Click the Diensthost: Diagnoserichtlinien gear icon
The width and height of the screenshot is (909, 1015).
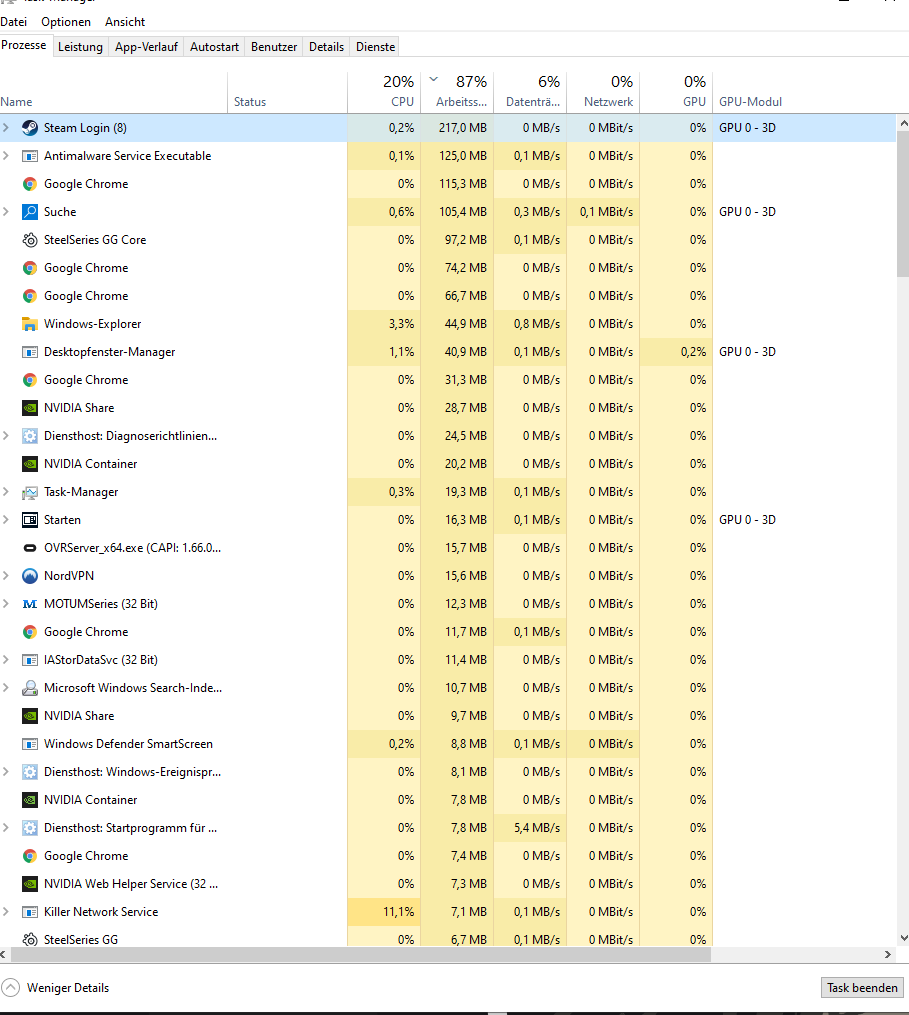[30, 436]
